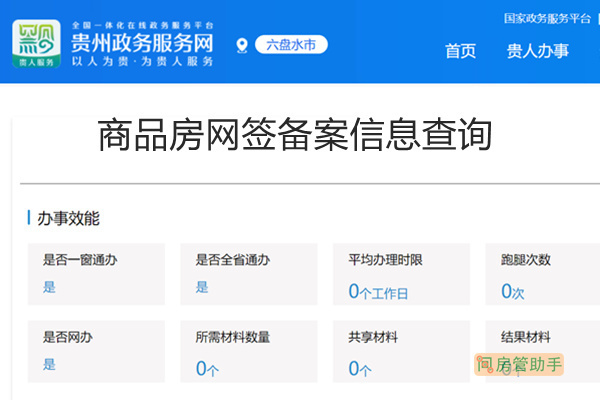
Task: Click the 全国一体化在线政务服务平台 caption
Action: 142,26
